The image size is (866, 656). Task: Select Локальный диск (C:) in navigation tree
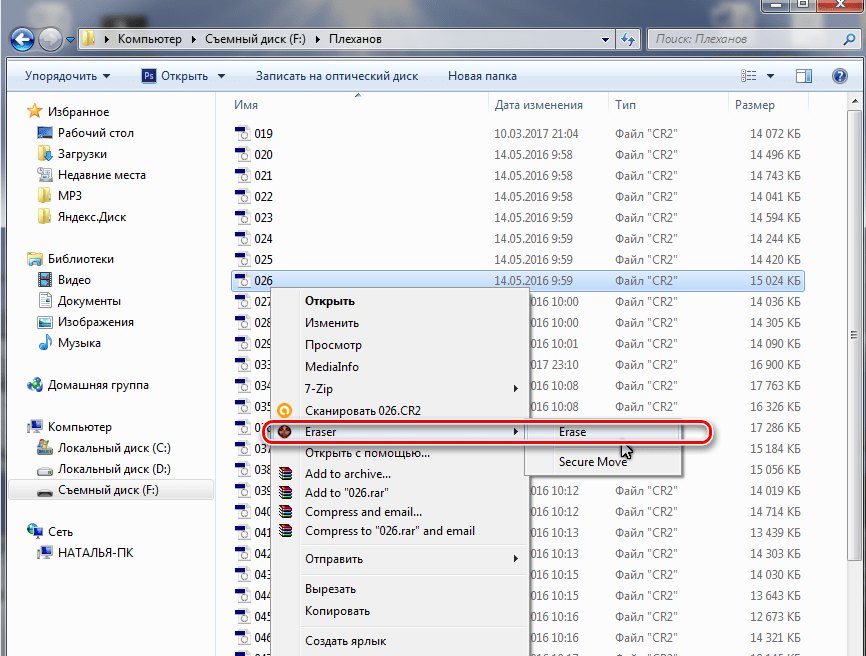click(x=113, y=448)
